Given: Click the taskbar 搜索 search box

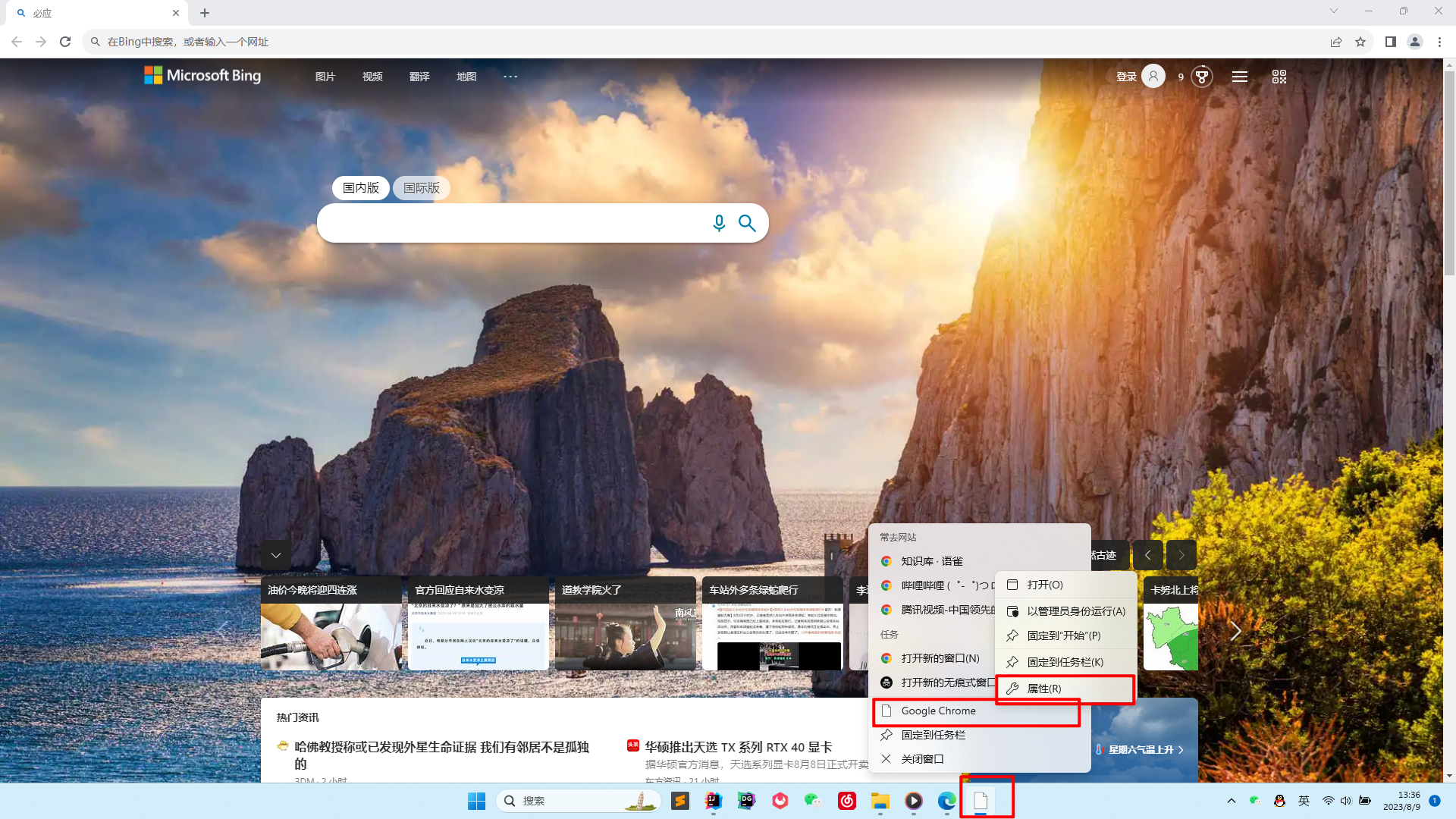Looking at the screenshot, I should 579,801.
